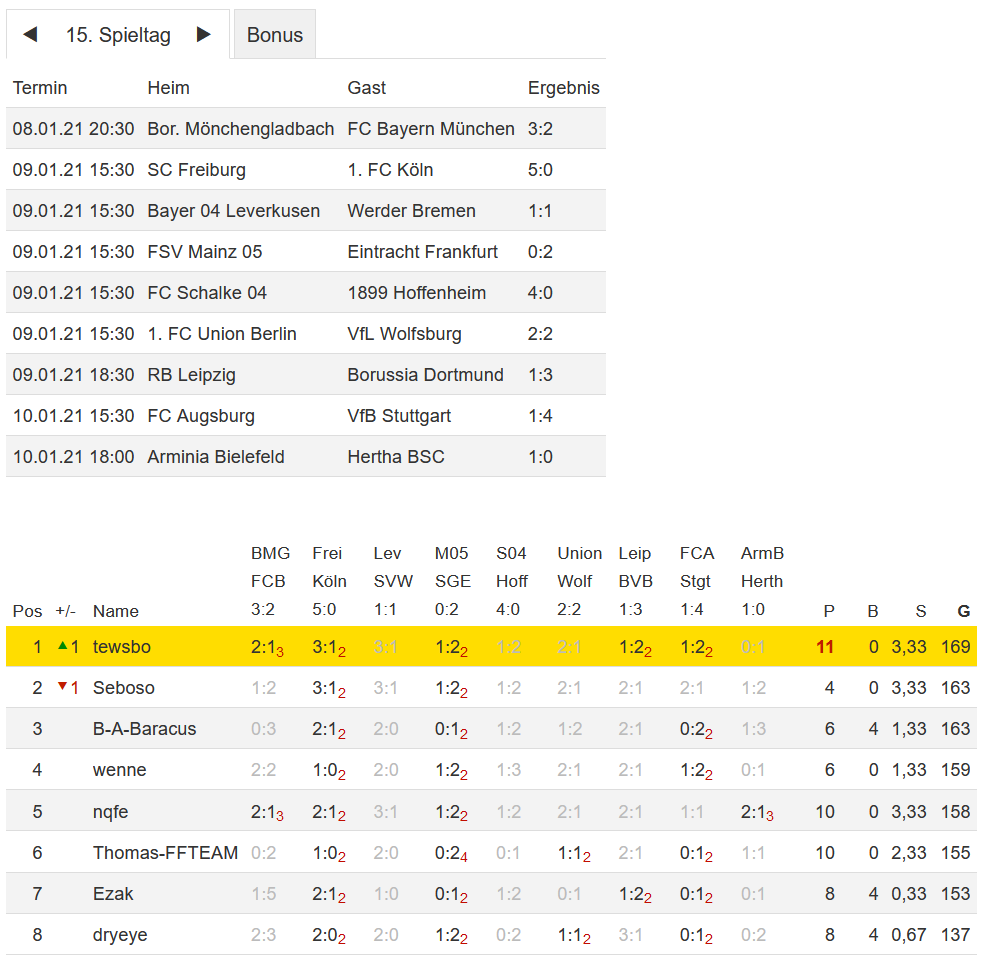Image resolution: width=986 pixels, height=967 pixels.
Task: Sort ranking by P column header
Action: 828,611
